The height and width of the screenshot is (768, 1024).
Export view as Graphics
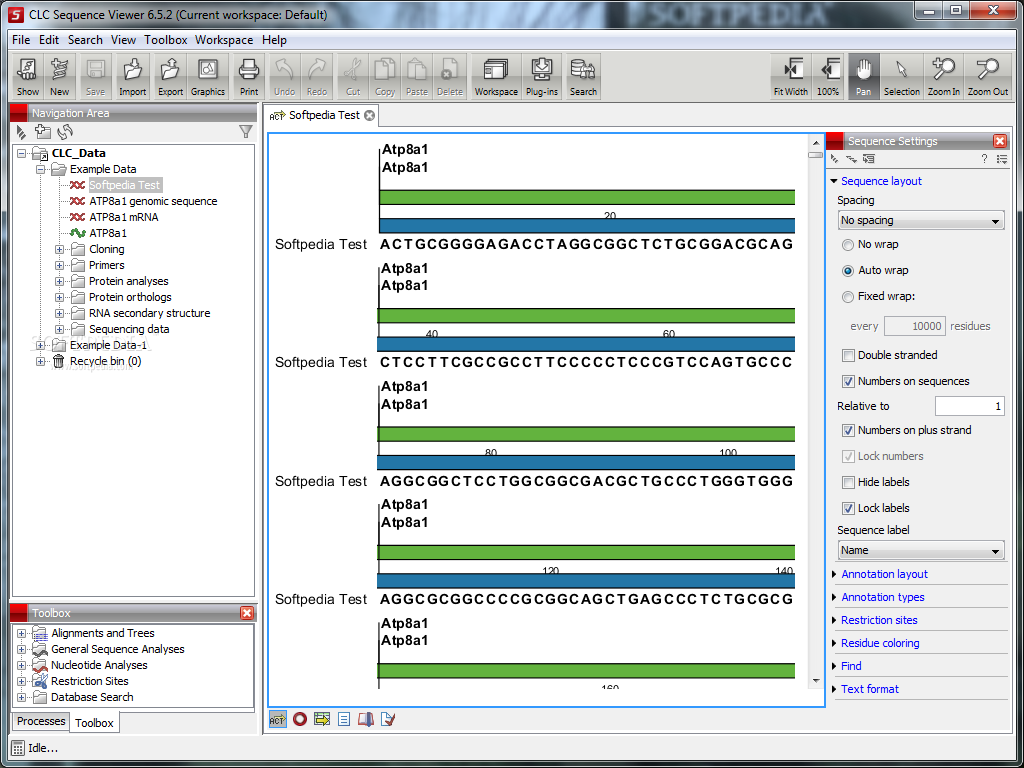(208, 76)
